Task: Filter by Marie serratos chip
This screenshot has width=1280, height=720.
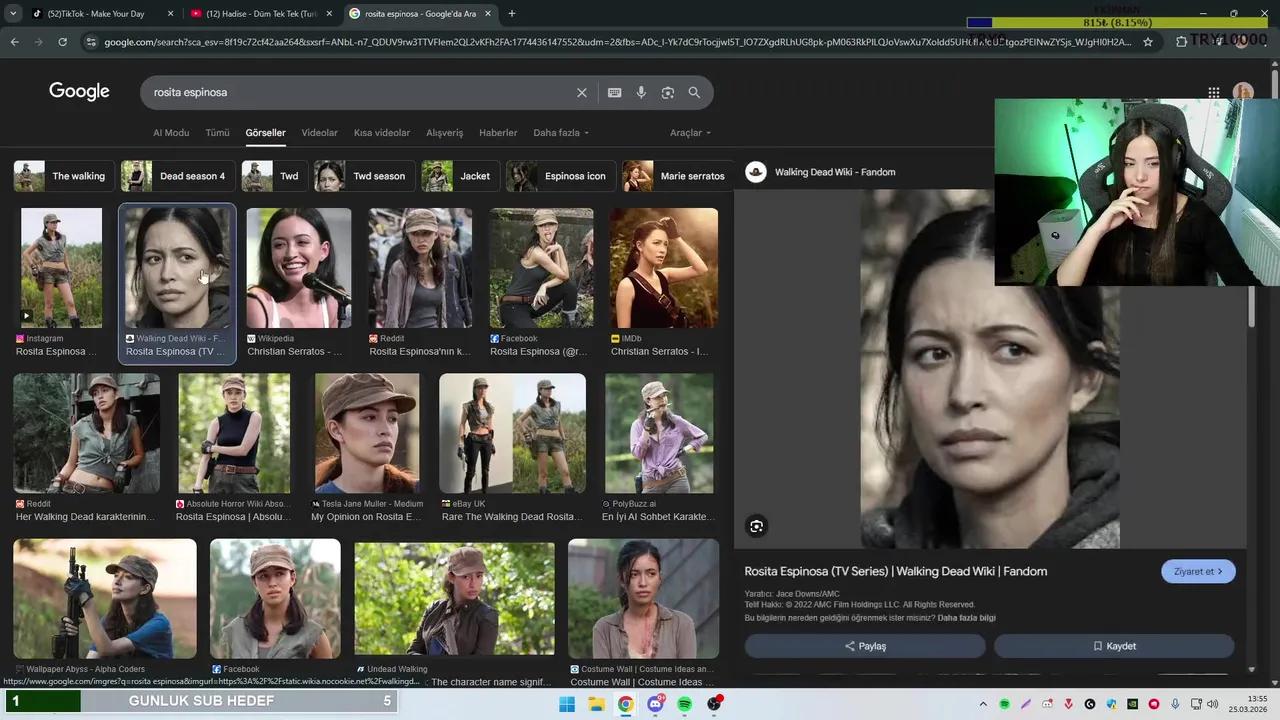Action: (677, 176)
